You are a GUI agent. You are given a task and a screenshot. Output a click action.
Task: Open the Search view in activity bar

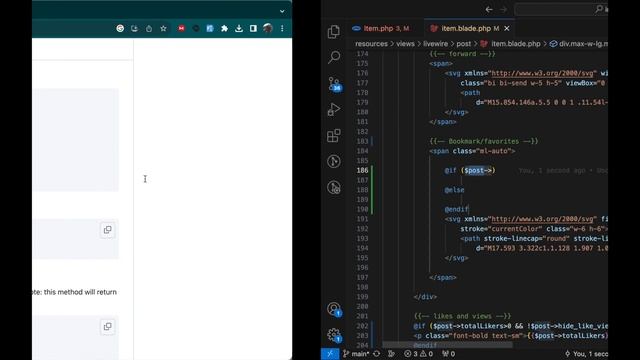334,57
